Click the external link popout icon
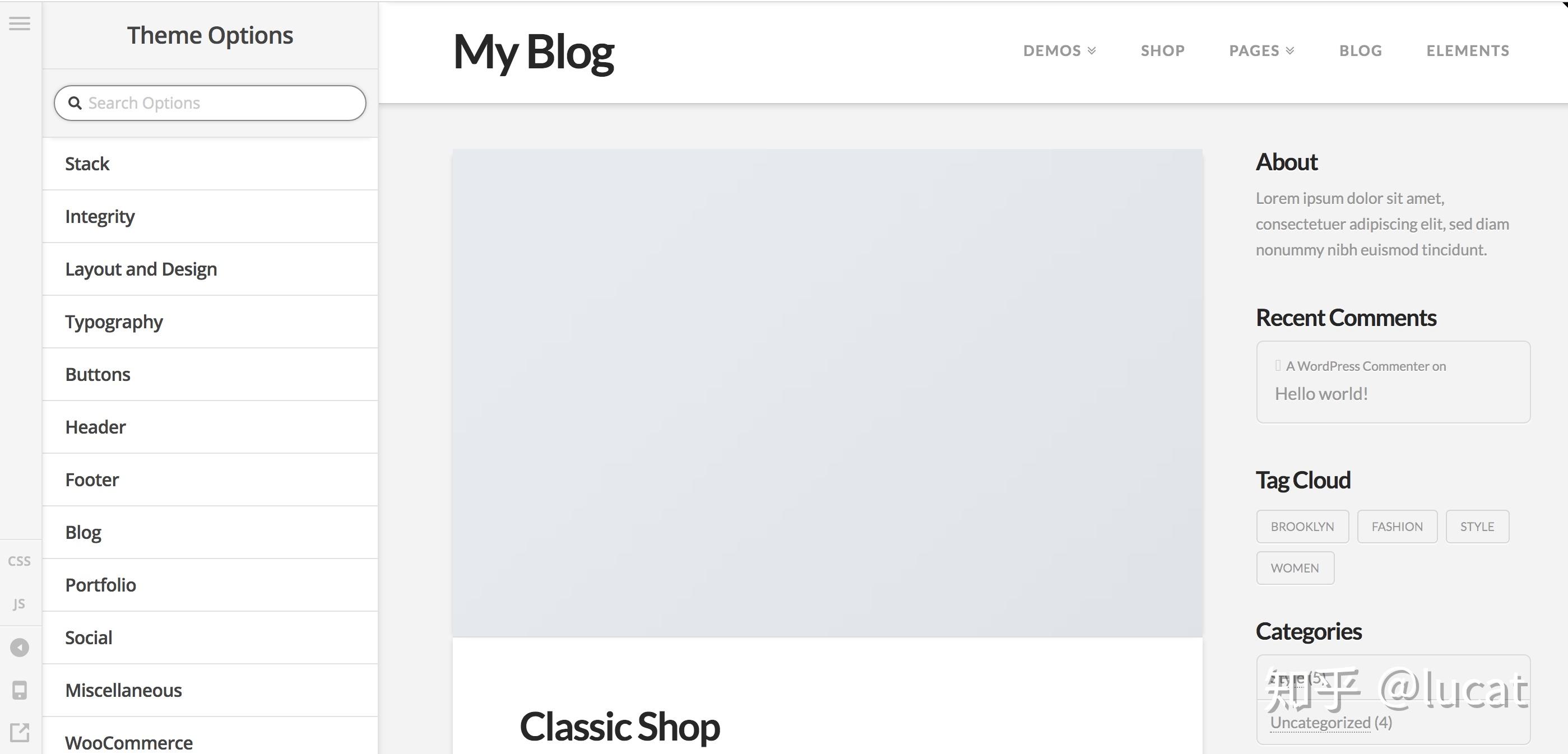 tap(20, 732)
